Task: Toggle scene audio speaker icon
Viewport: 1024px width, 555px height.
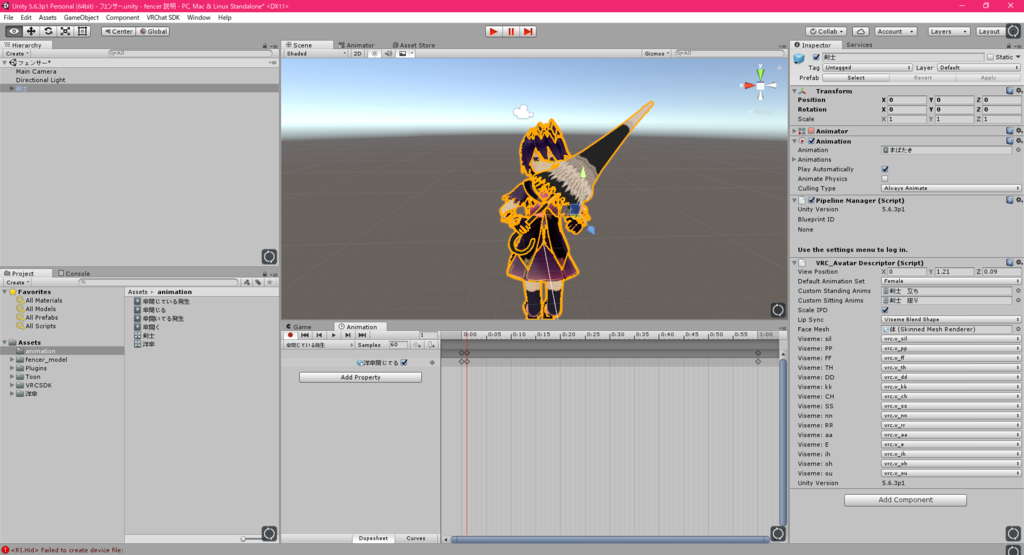Action: coord(388,54)
